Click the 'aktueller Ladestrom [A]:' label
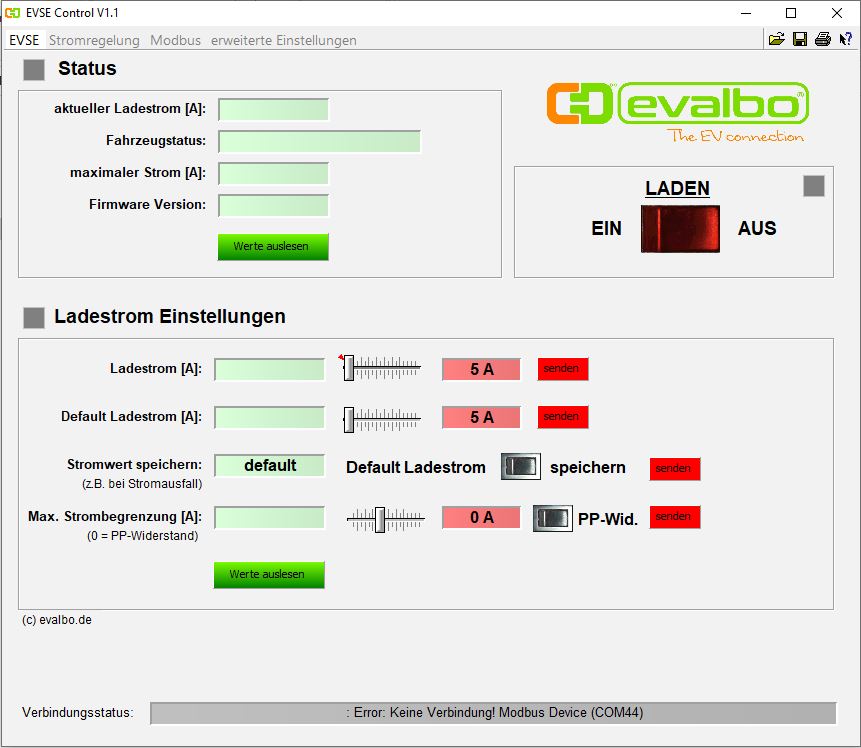This screenshot has width=861, height=748. coord(130,109)
